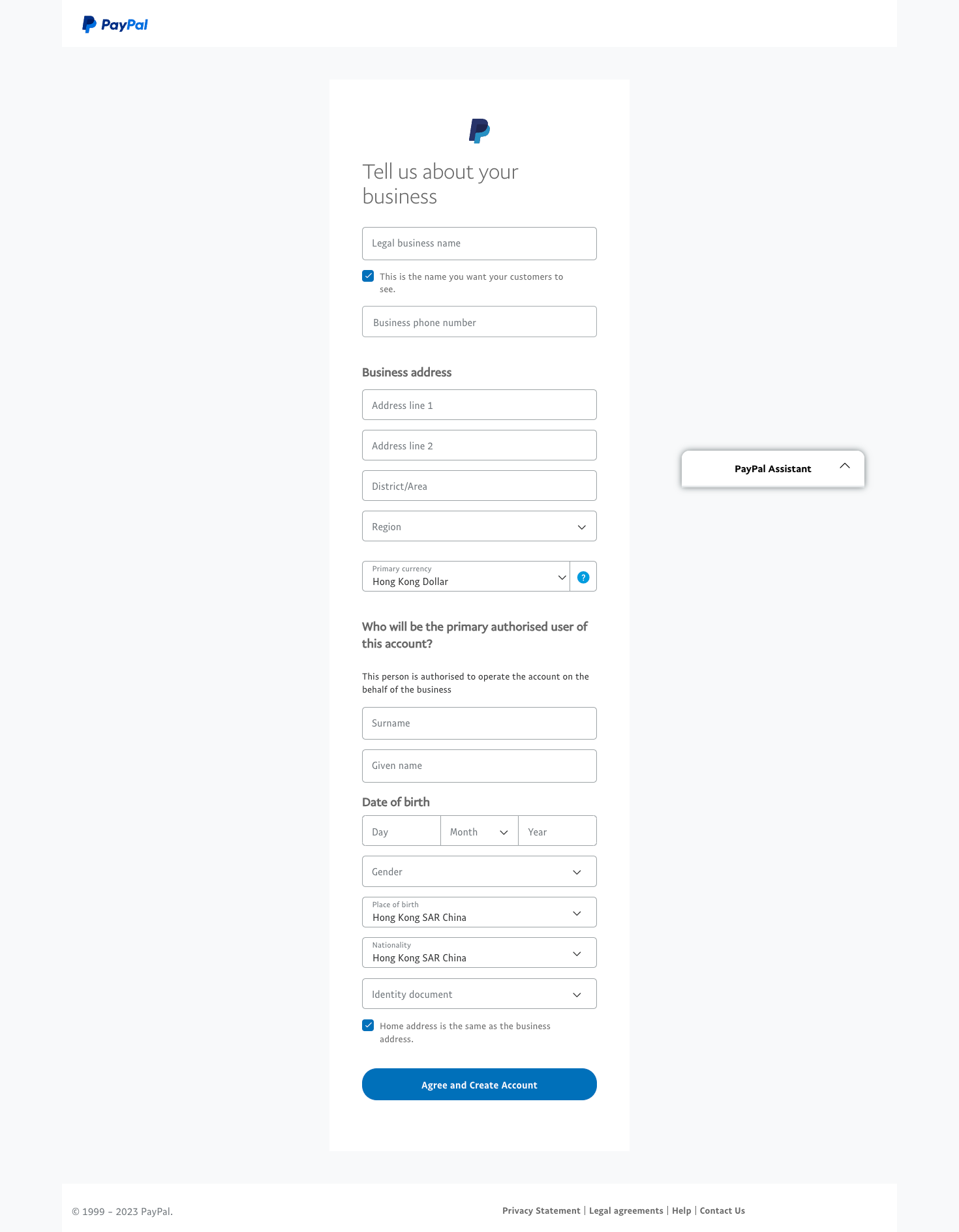Viewport: 959px width, 1232px height.
Task: Open the Identity document dropdown
Action: click(479, 994)
